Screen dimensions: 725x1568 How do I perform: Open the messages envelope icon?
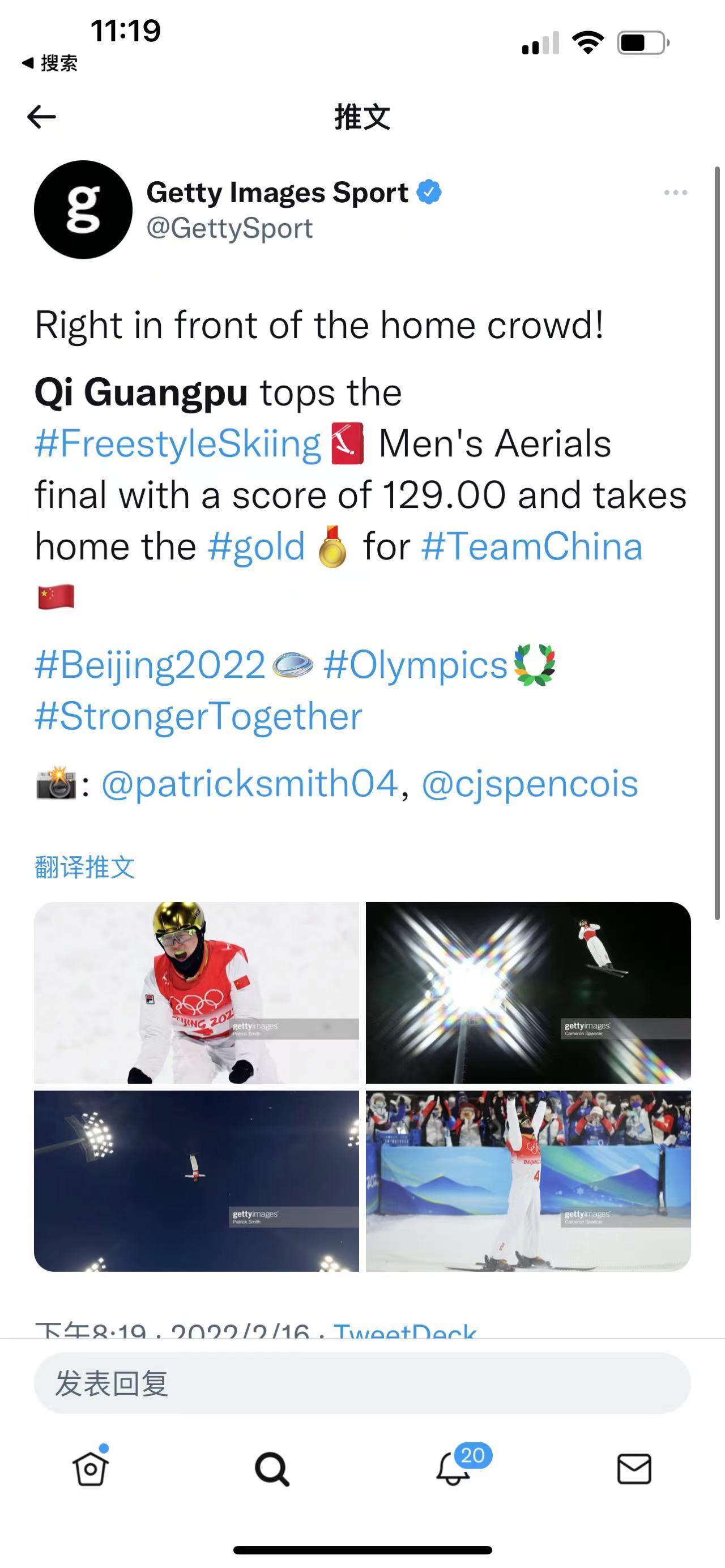click(x=634, y=1469)
